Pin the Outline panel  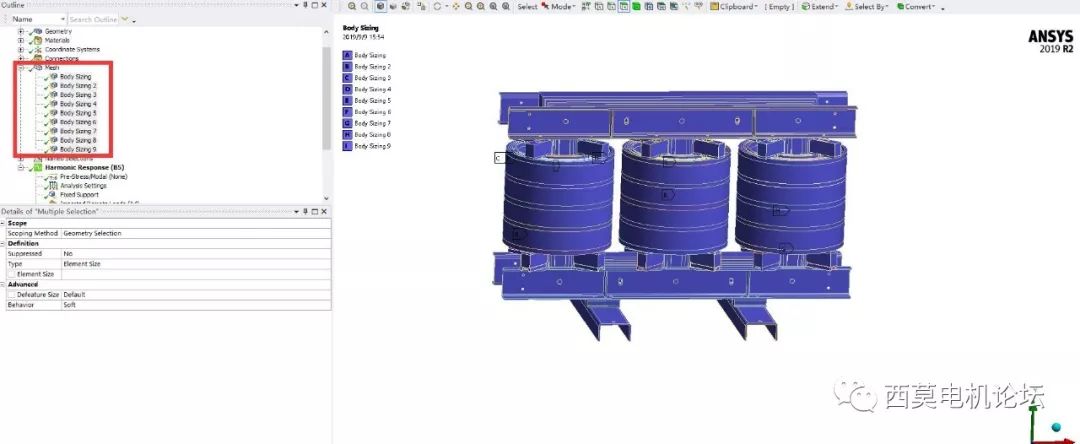click(305, 5)
